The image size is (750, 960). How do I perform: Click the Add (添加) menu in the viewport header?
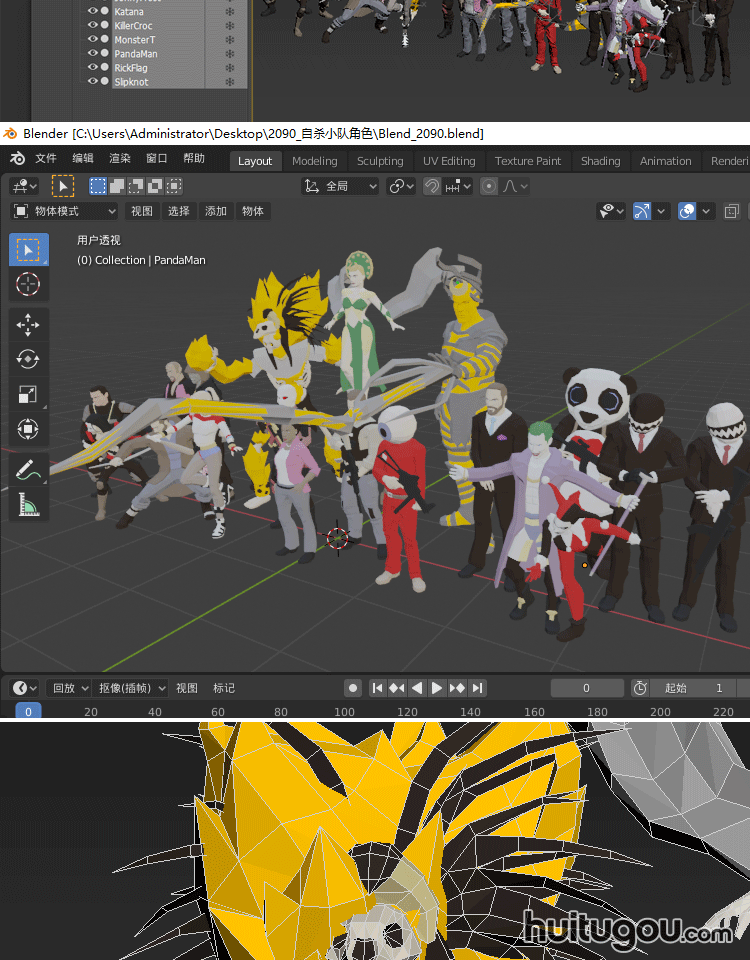tap(216, 211)
